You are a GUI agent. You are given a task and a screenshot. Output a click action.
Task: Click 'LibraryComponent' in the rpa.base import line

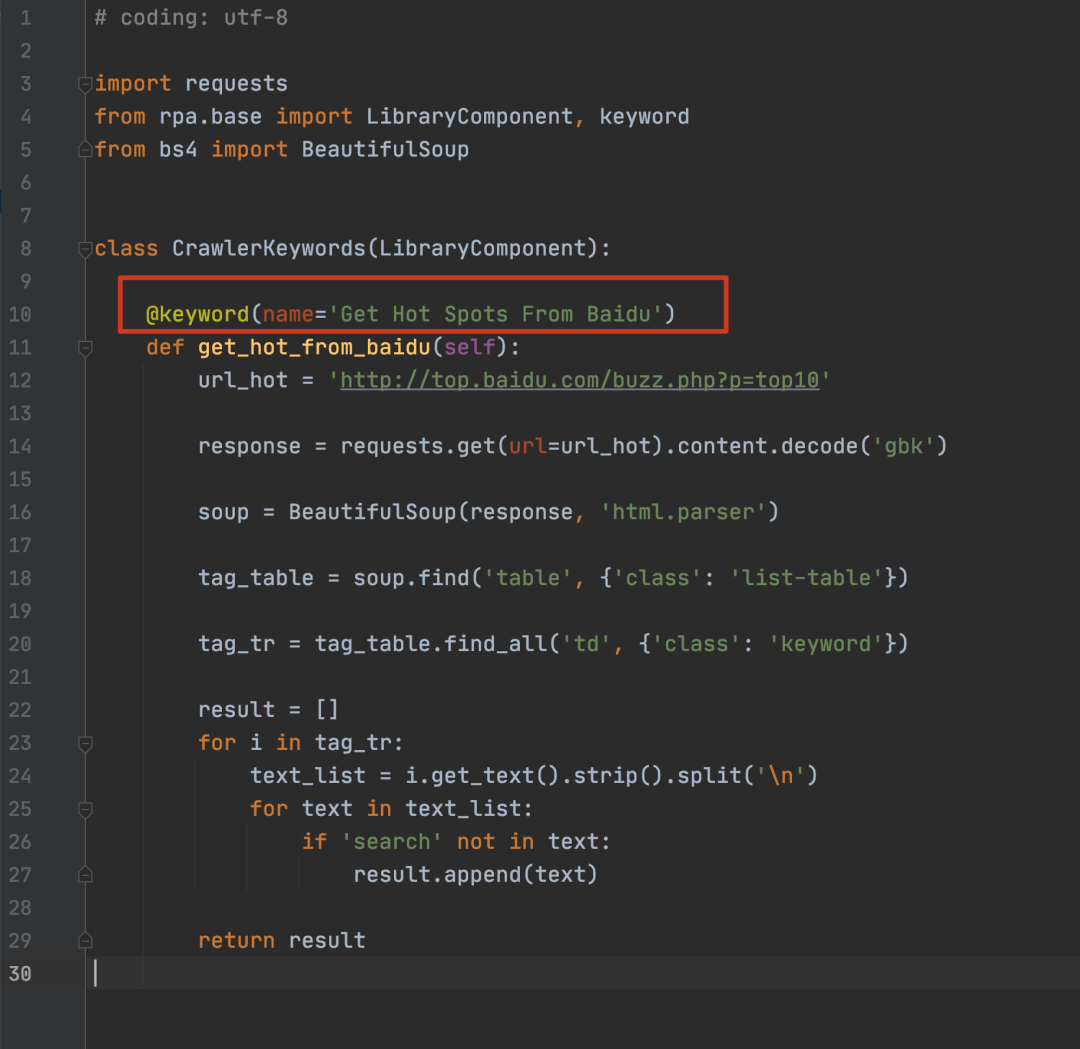[x=470, y=116]
